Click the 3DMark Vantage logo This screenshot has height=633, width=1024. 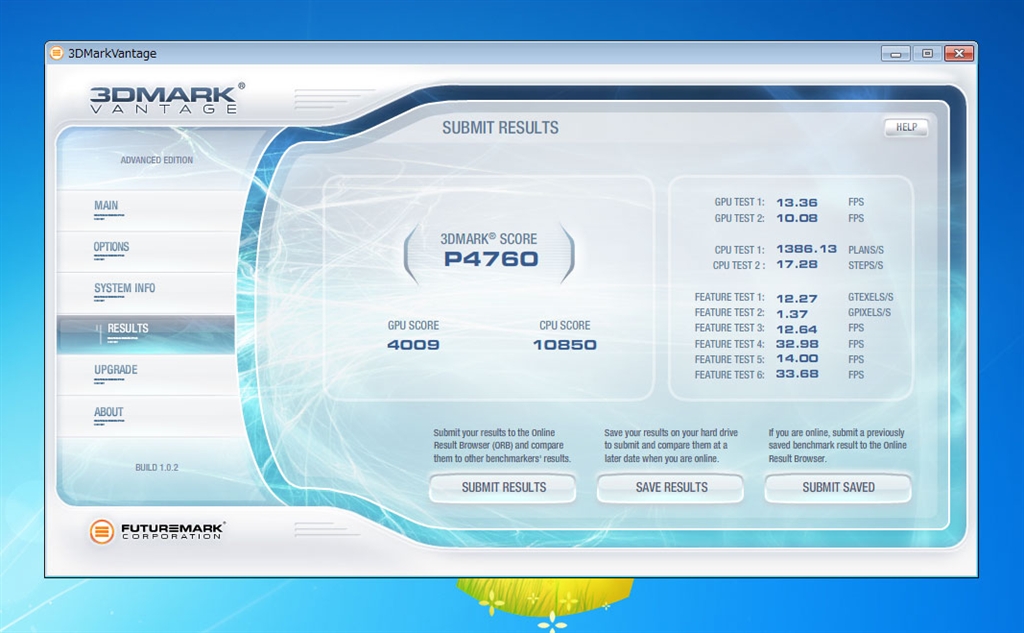click(x=167, y=99)
